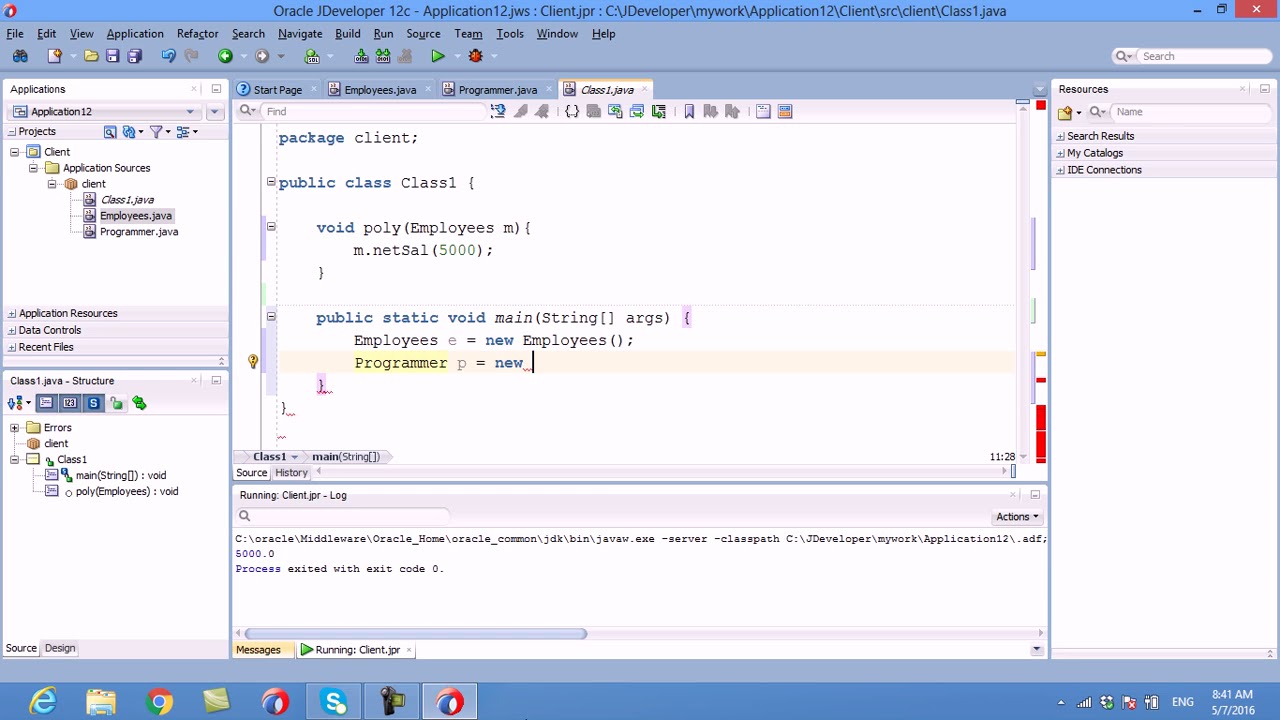Click the Find input field in editor
This screenshot has width=1280, height=720.
click(x=375, y=112)
